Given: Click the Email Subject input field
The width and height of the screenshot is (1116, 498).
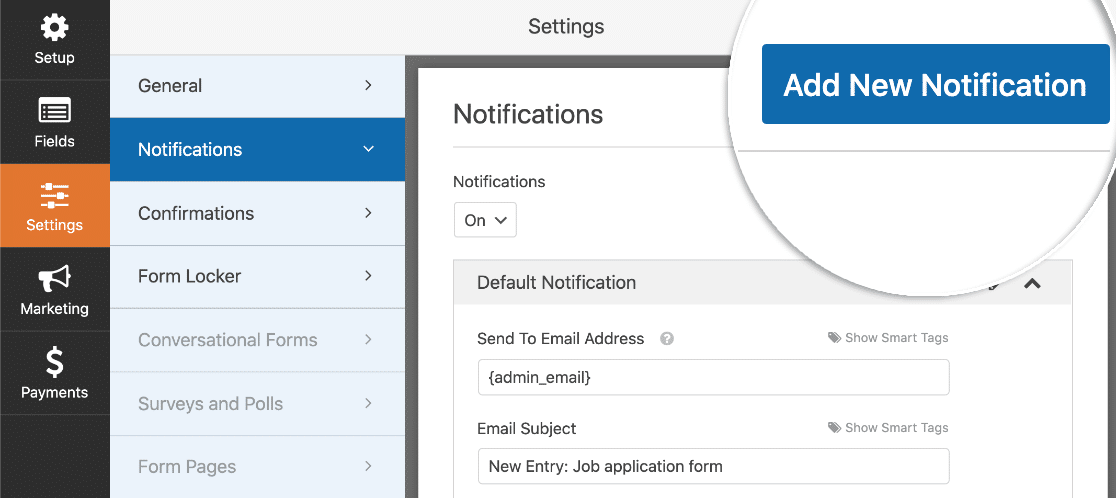Looking at the screenshot, I should pos(714,466).
